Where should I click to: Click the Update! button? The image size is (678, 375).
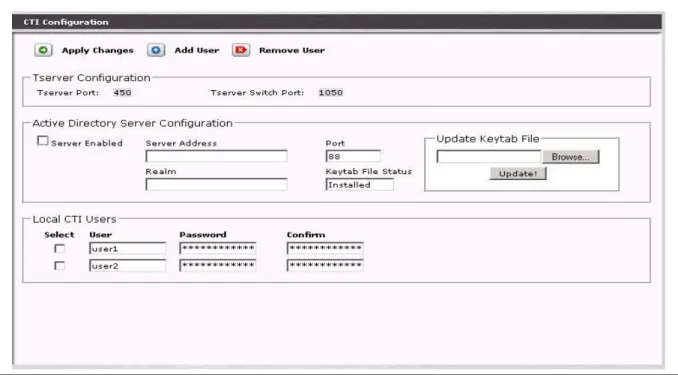pos(518,173)
